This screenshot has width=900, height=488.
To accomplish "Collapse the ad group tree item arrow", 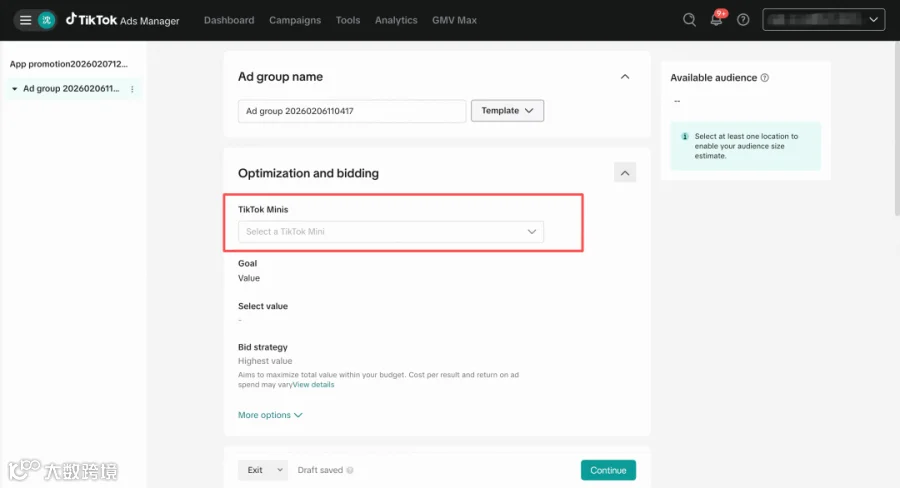I will point(15,89).
